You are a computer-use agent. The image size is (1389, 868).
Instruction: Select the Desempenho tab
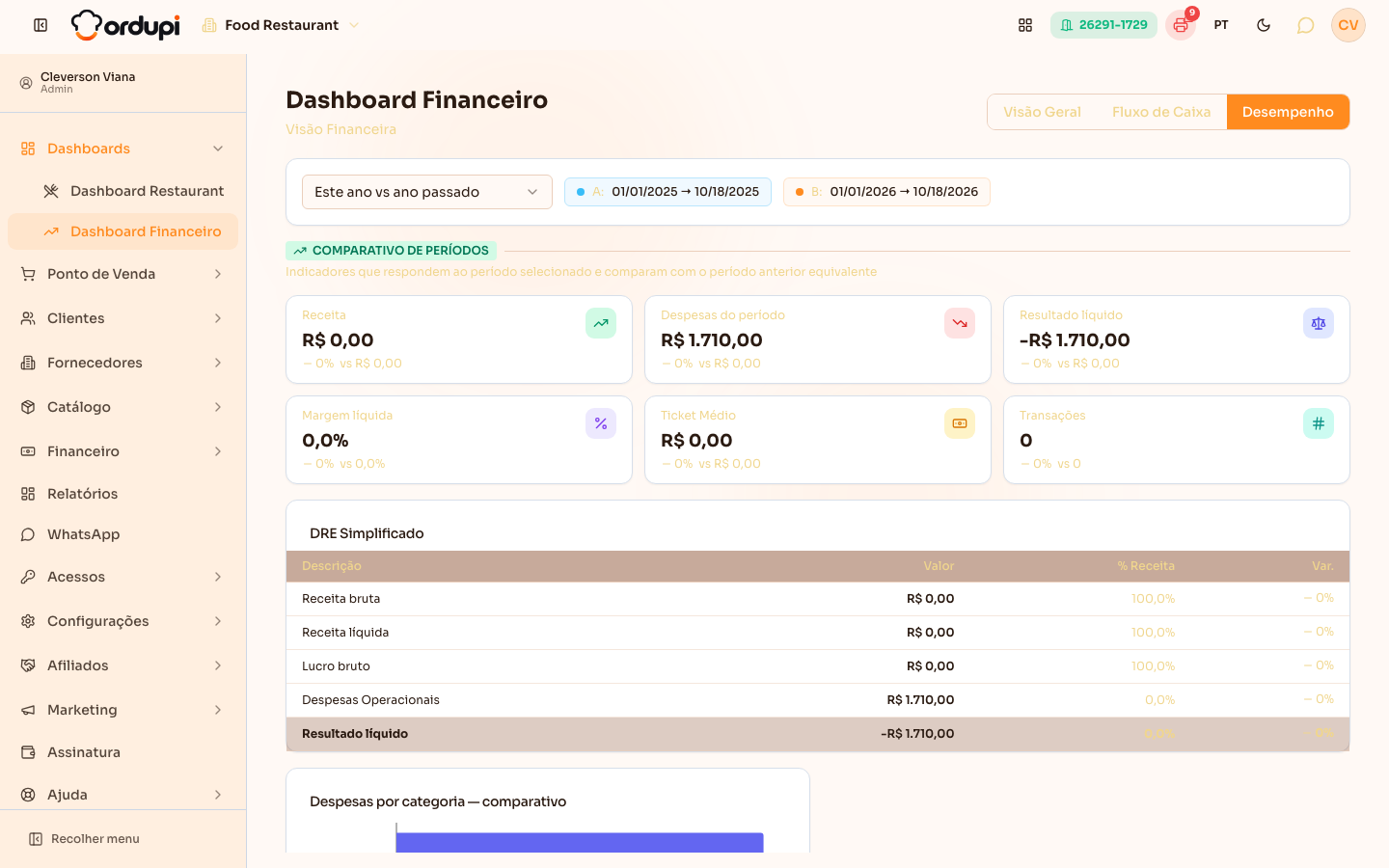tap(1288, 112)
